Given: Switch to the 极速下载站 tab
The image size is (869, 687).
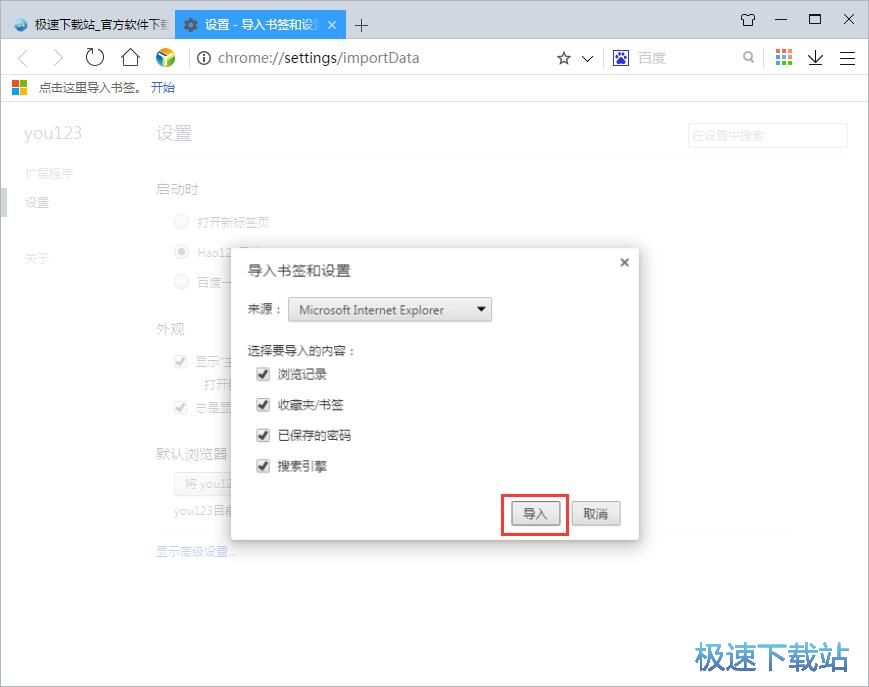Looking at the screenshot, I should click(88, 24).
